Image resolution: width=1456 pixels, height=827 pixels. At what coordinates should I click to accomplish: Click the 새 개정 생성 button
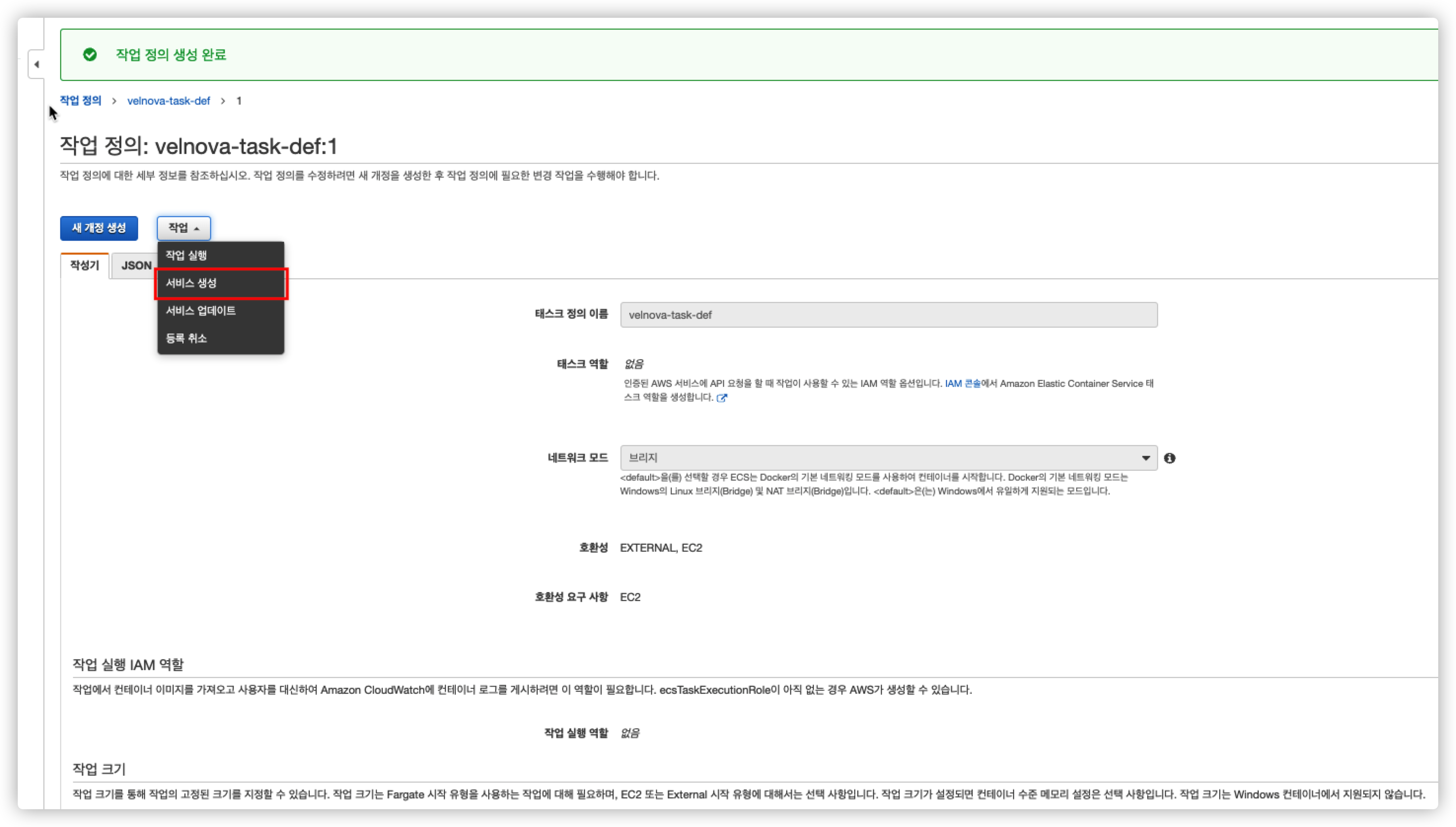click(99, 228)
